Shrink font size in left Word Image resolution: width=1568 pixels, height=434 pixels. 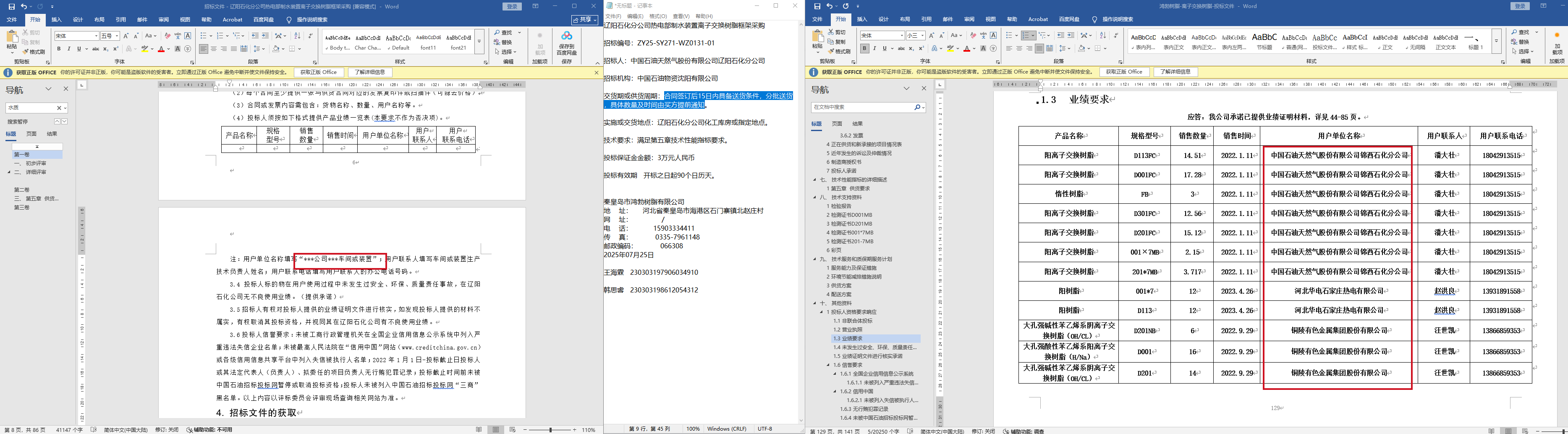point(136,35)
